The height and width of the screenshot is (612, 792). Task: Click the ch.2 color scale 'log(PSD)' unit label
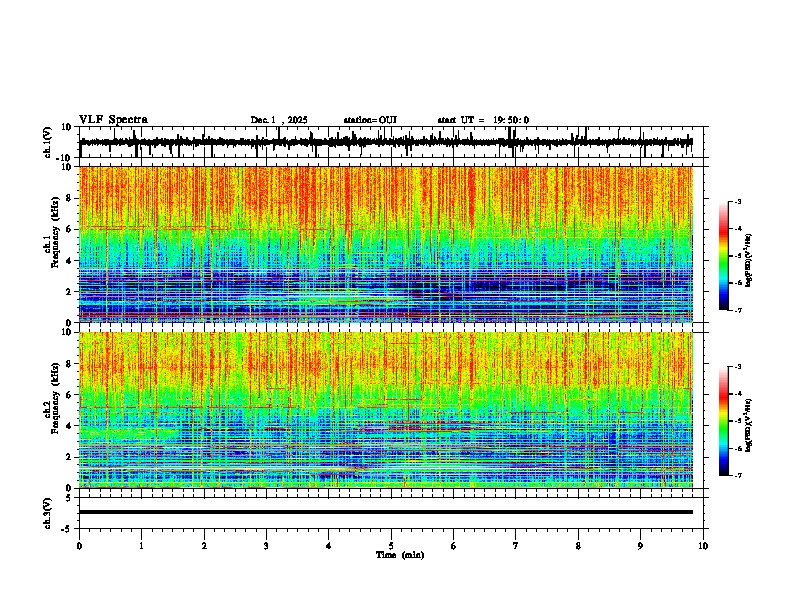coord(749,426)
